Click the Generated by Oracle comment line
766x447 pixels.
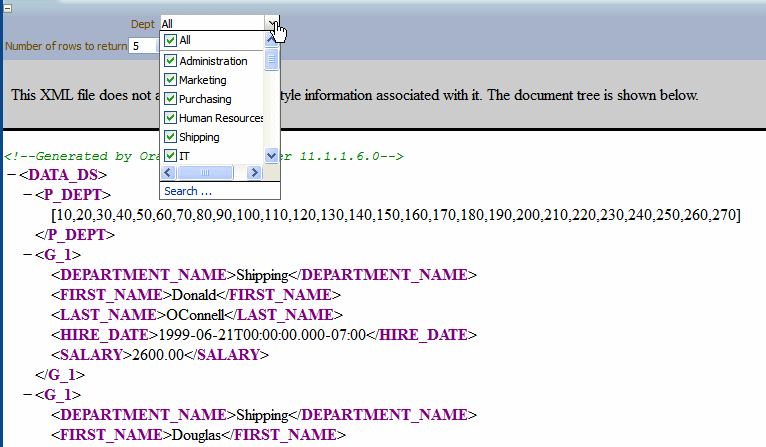pos(204,156)
